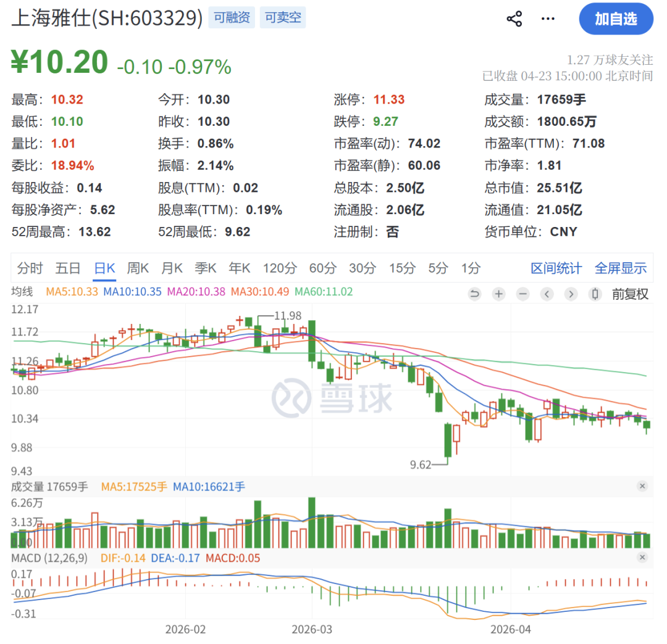Click the 加自选 add-to-watchlist button
667x644 pixels.
(615, 19)
